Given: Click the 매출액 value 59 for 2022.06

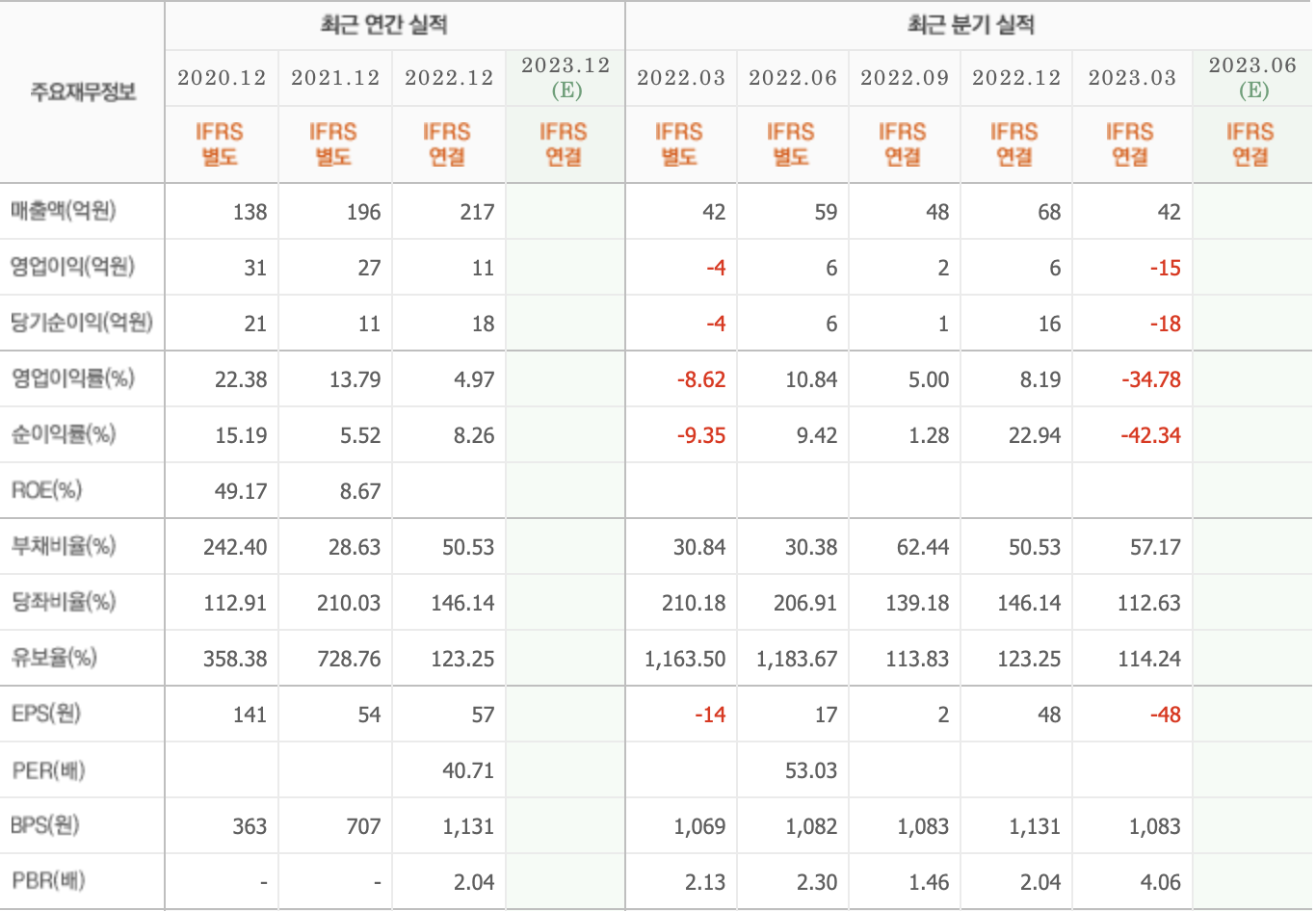Looking at the screenshot, I should [826, 212].
